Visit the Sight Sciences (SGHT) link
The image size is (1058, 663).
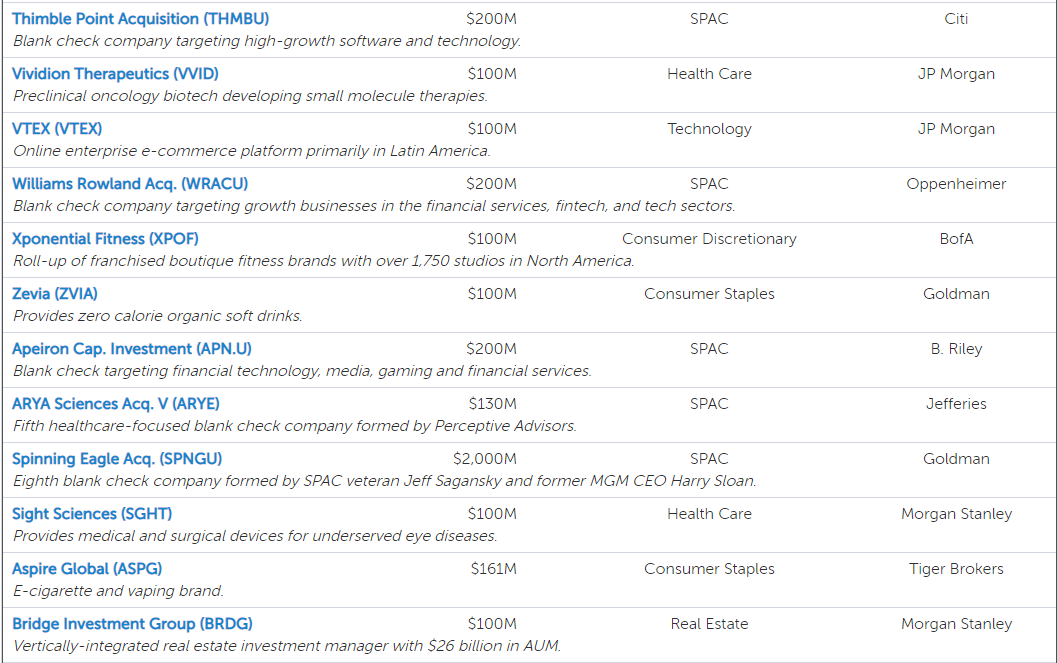pyautogui.click(x=92, y=513)
